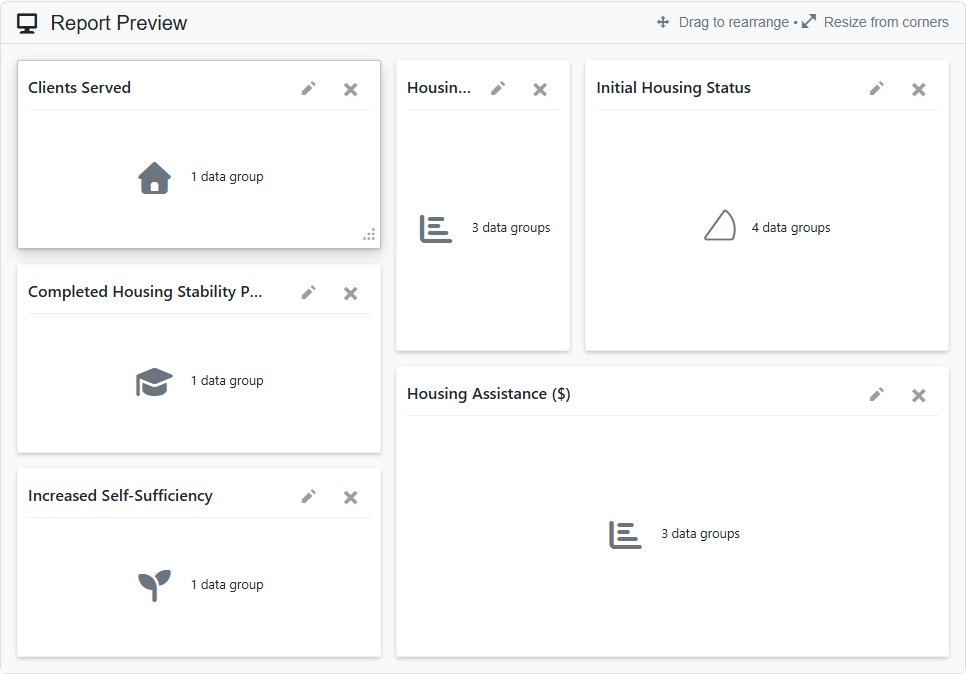
Task: Edit the Clients Served card
Action: pyautogui.click(x=309, y=89)
